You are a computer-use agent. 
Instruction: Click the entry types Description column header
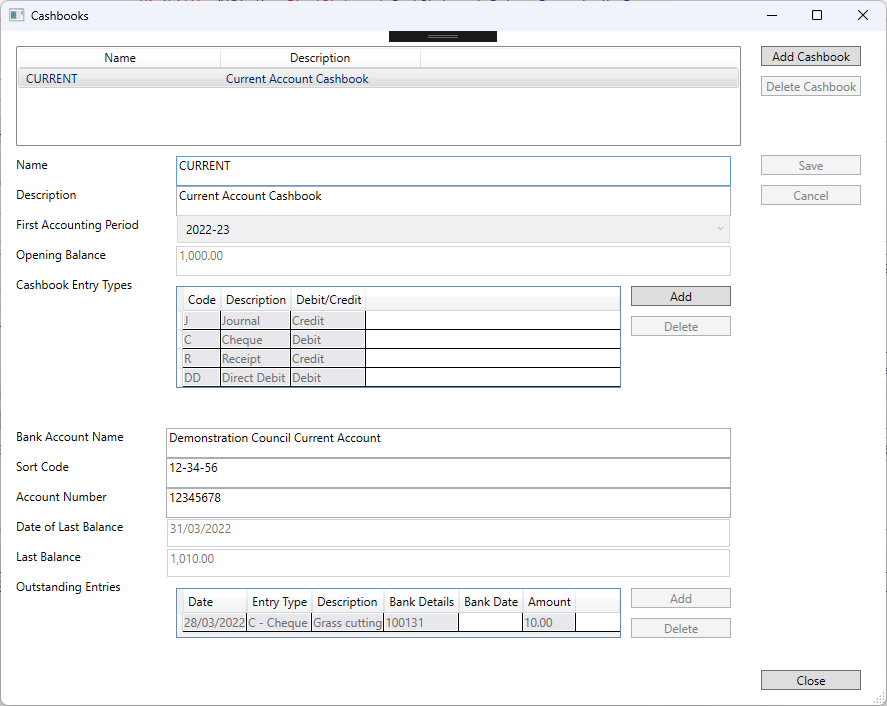pos(256,300)
